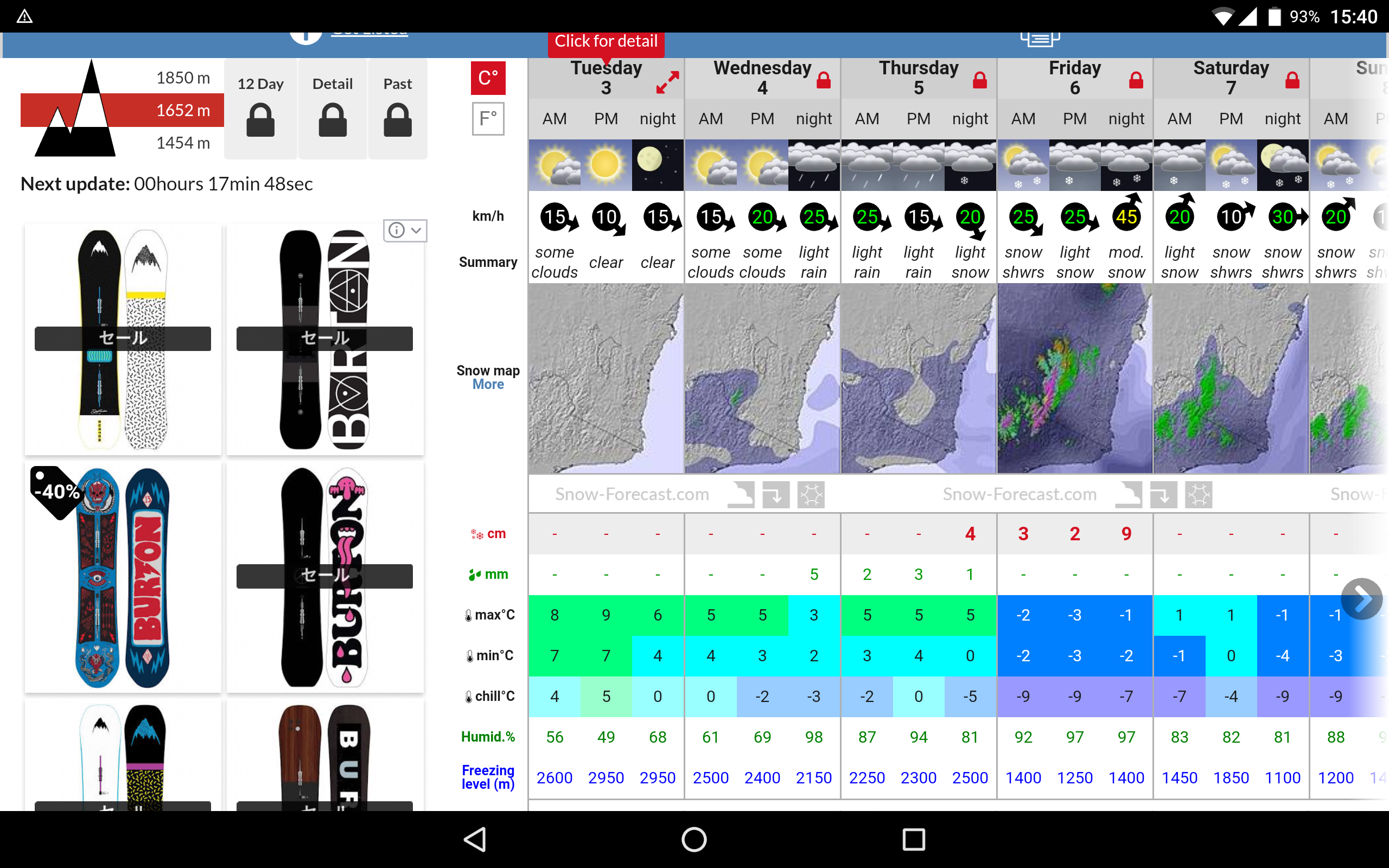Open the More snow map link
Screen dimensions: 1389x868
(488, 385)
